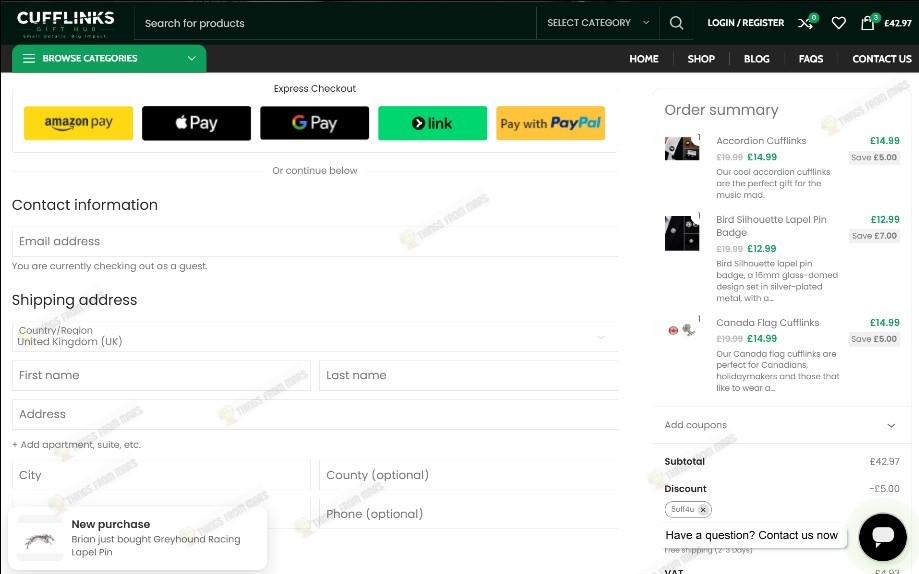Pay with Amazon Pay

click(79, 123)
